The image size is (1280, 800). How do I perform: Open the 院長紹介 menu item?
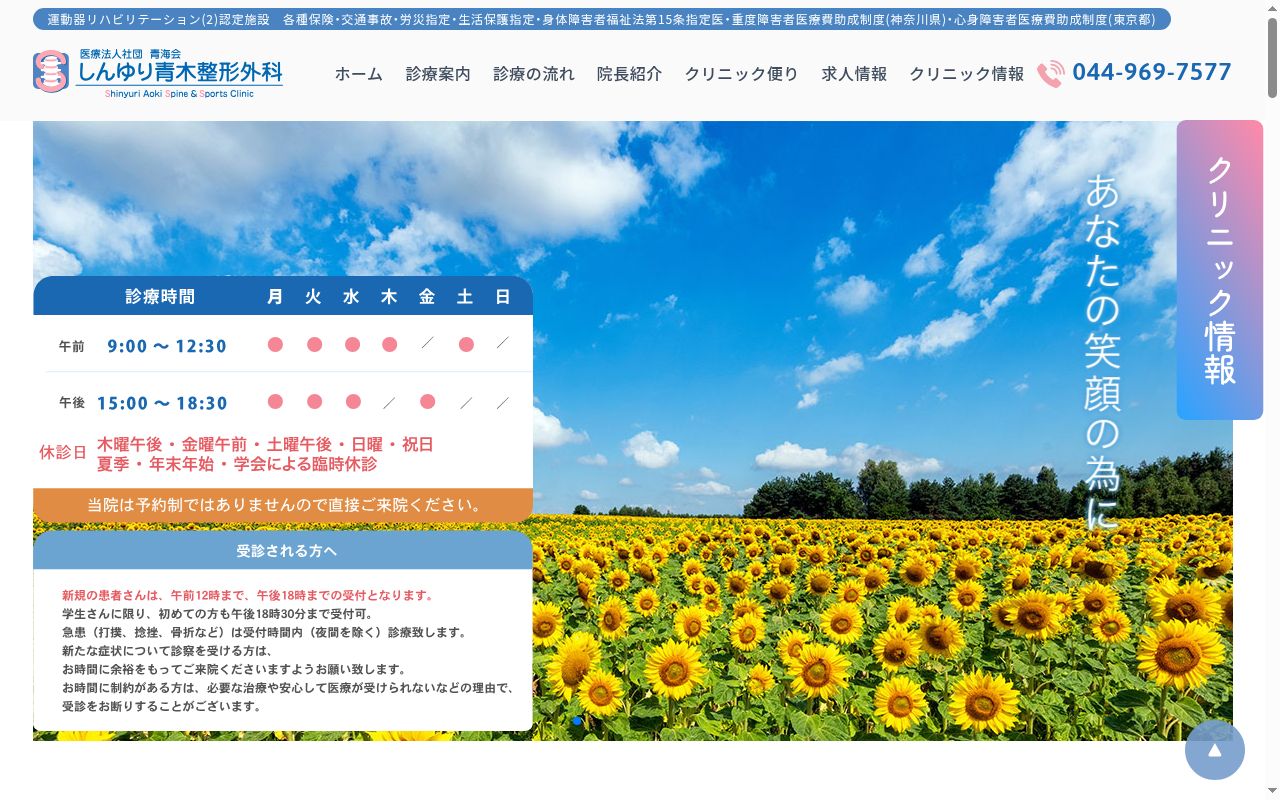point(629,74)
